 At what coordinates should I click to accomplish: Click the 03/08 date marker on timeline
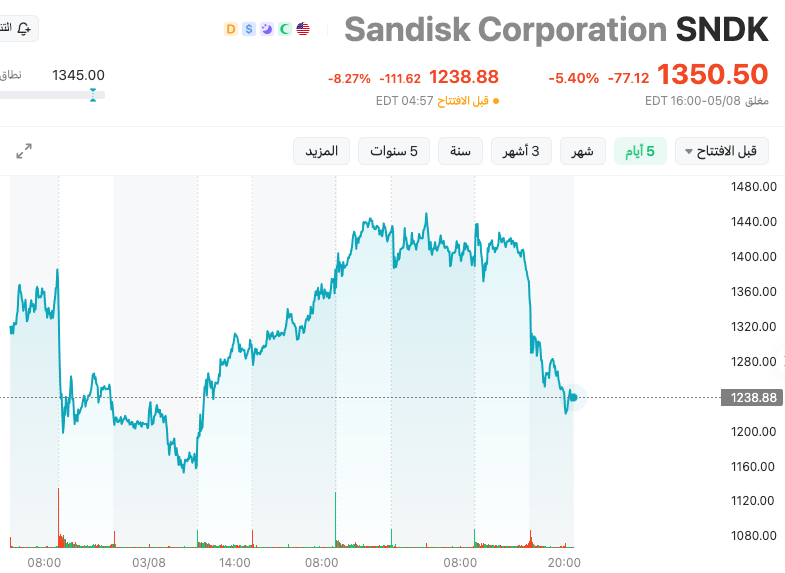point(149,562)
